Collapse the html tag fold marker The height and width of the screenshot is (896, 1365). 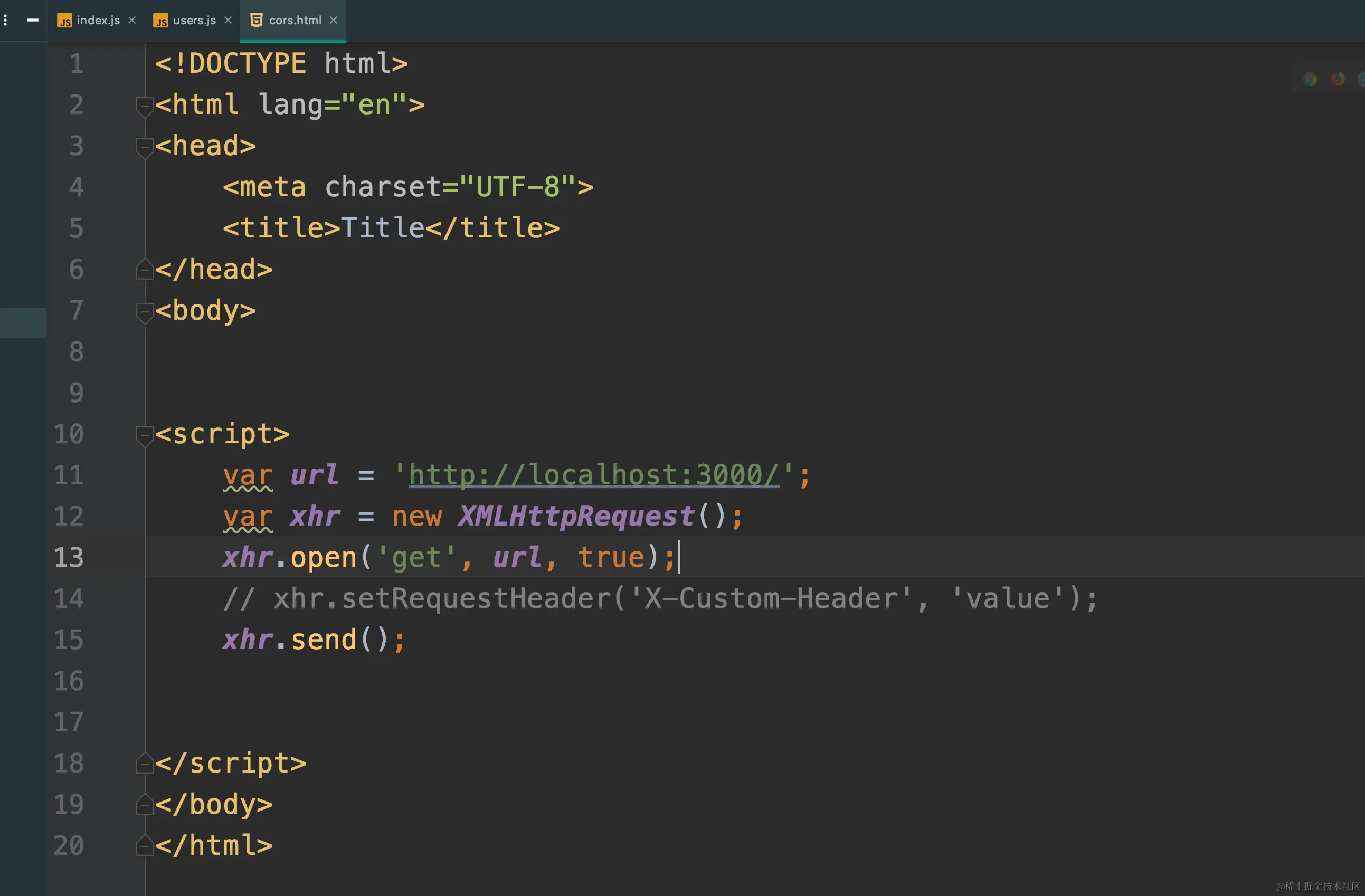pyautogui.click(x=145, y=106)
